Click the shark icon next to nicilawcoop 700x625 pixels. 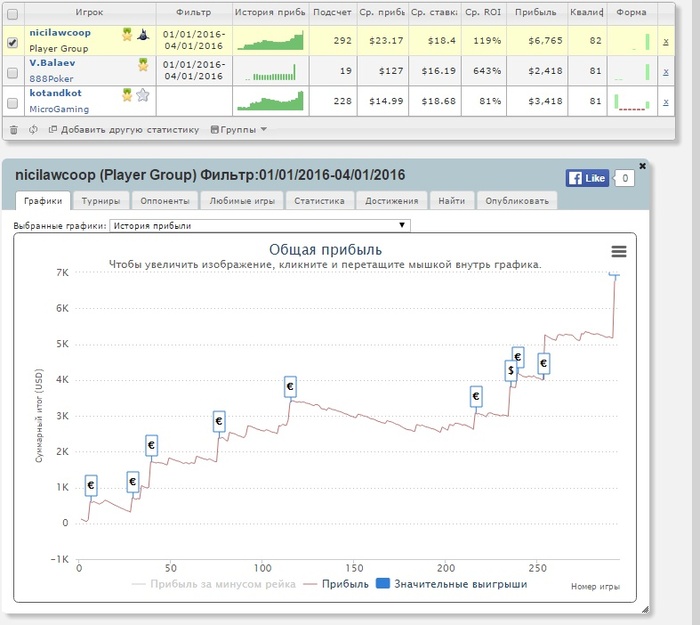tap(143, 34)
